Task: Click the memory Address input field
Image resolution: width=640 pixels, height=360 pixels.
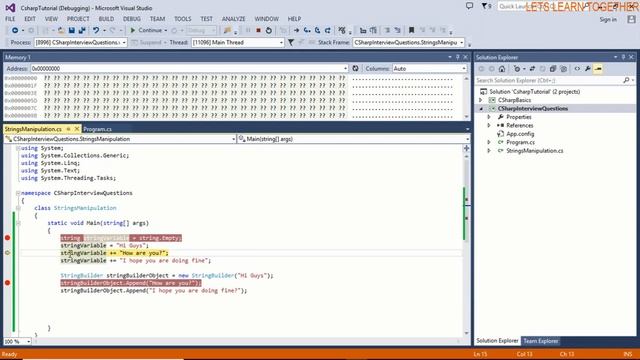Action: [186, 69]
